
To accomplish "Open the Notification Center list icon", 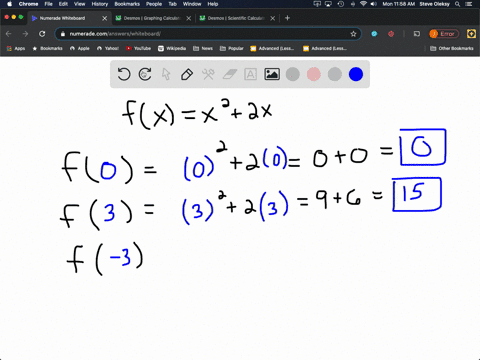I will (469, 4).
